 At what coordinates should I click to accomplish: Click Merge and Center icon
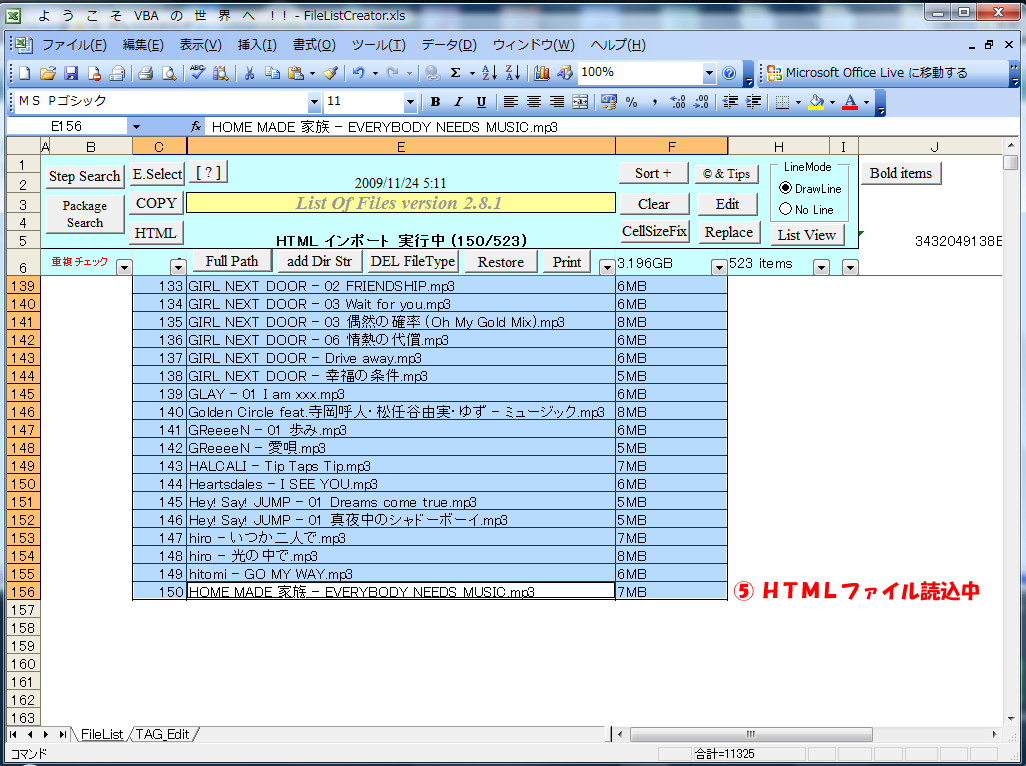pyautogui.click(x=580, y=102)
